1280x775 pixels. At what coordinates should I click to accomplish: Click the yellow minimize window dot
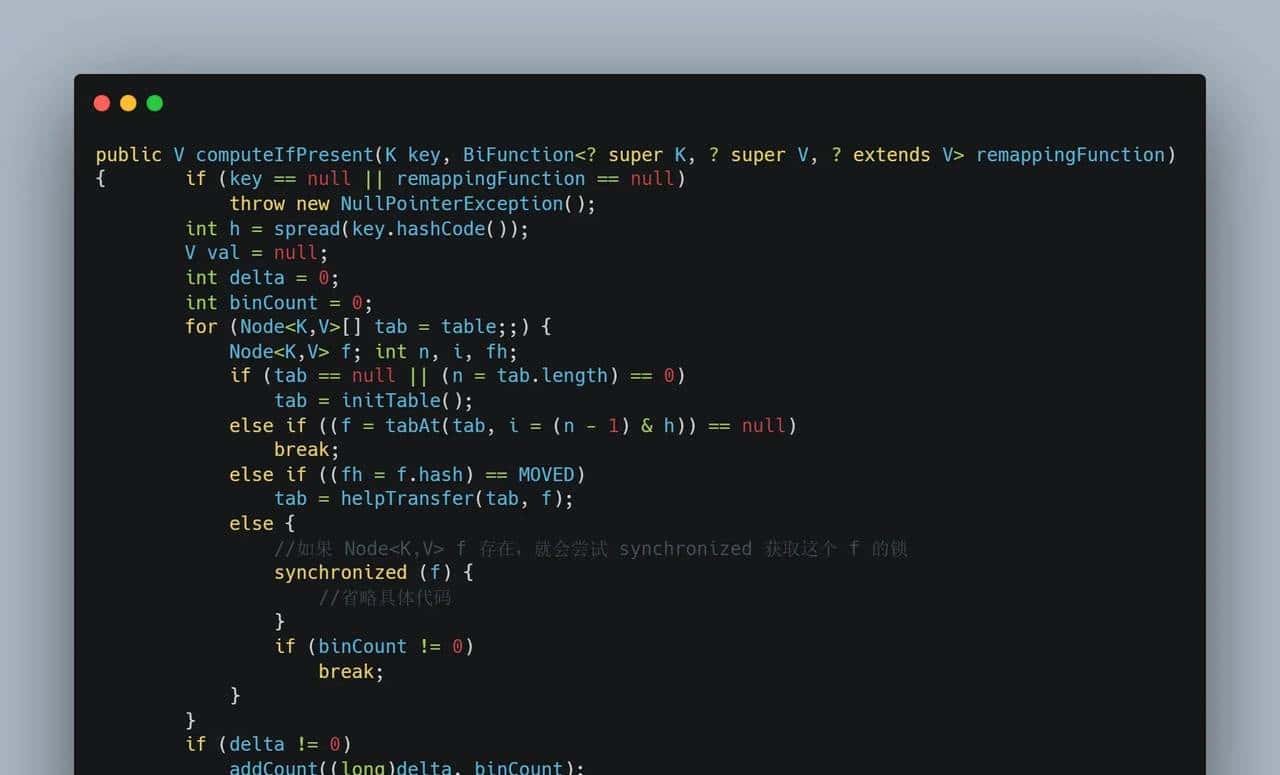pos(128,103)
